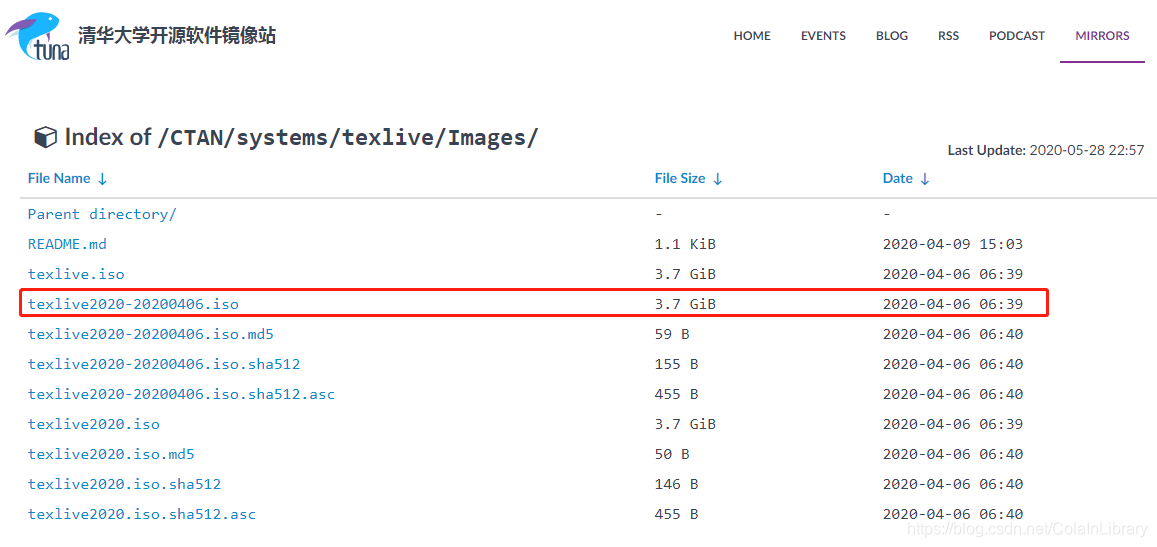Select the MIRRORS navigation tab
This screenshot has width=1157, height=547.
(x=1102, y=35)
